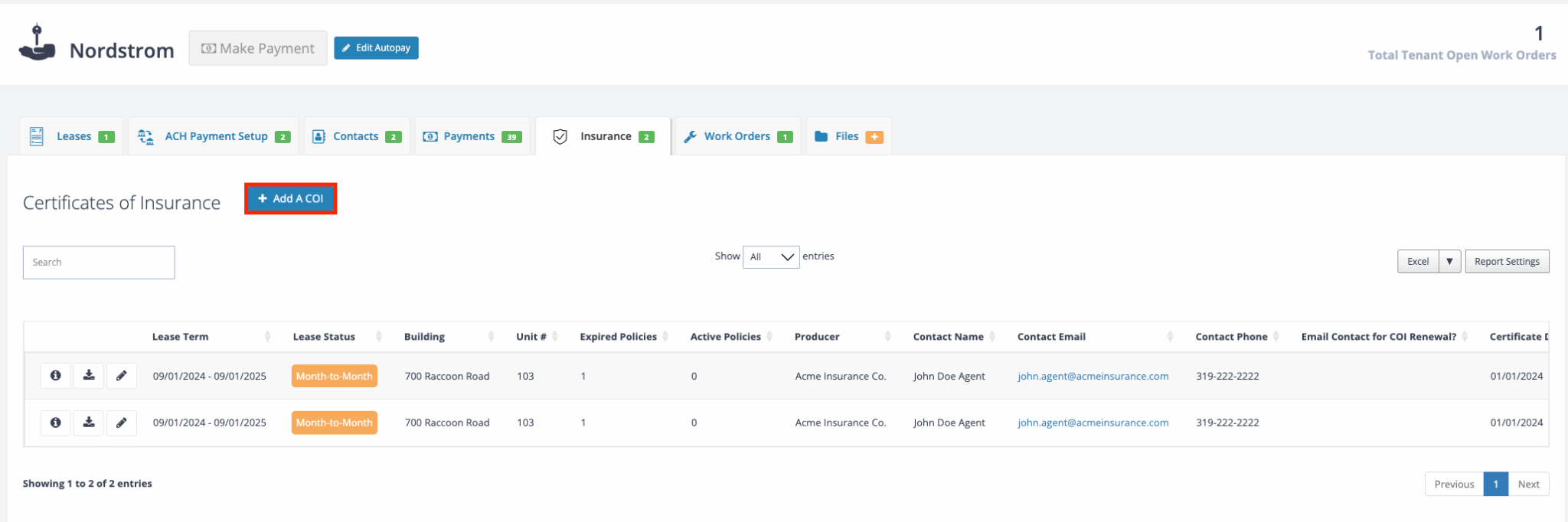Edit the second row certificate via pencil icon
Screen dimensions: 1568x522
pos(122,422)
